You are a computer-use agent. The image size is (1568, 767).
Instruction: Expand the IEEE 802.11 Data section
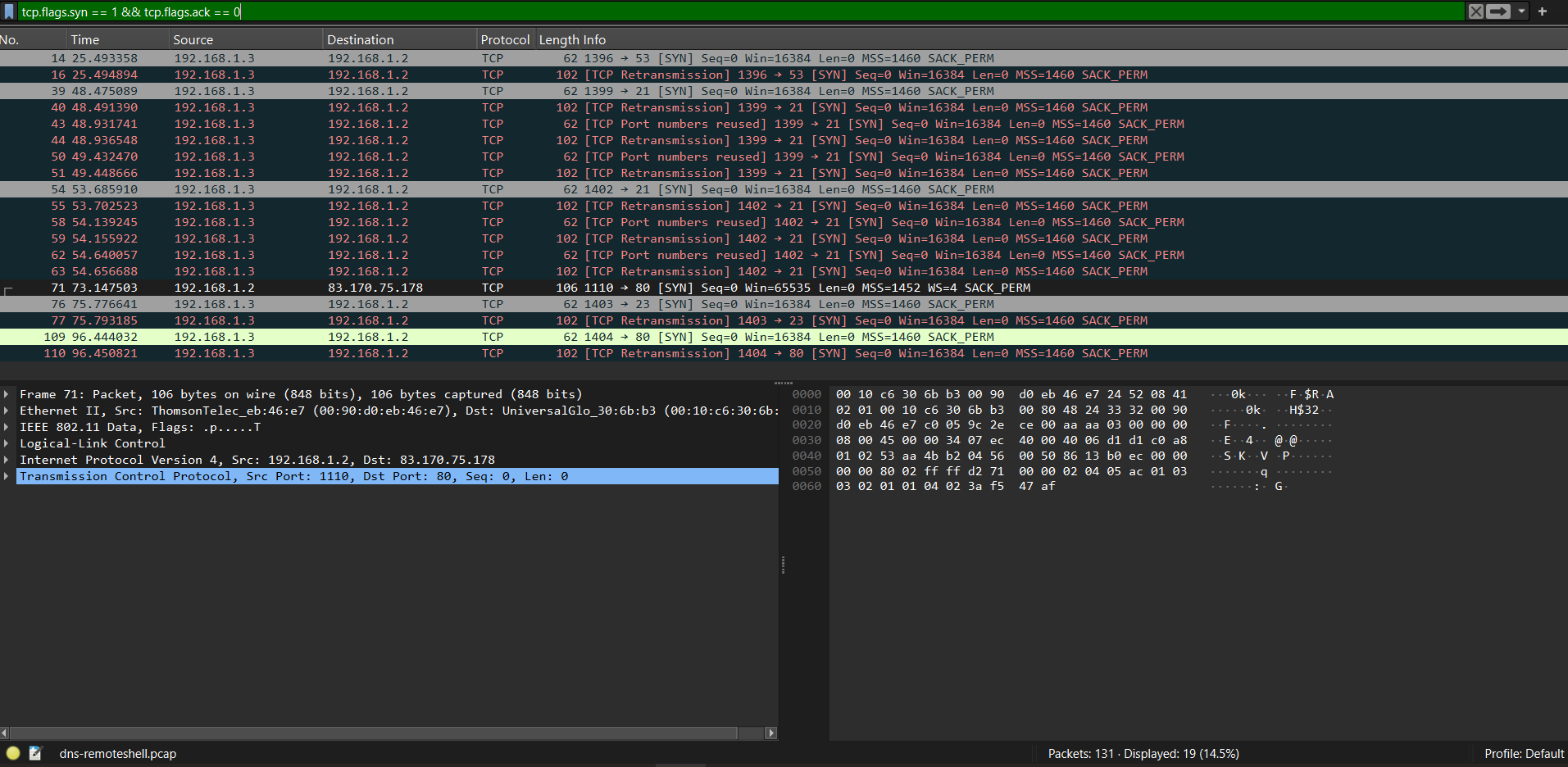(x=7, y=427)
